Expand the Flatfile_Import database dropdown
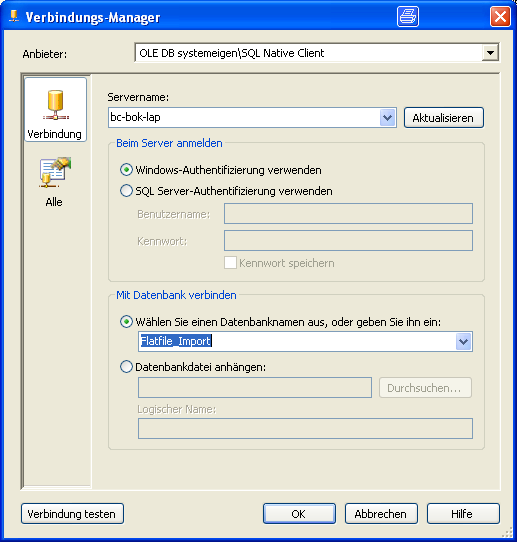Viewport: 517px width, 542px height. pyautogui.click(x=464, y=342)
